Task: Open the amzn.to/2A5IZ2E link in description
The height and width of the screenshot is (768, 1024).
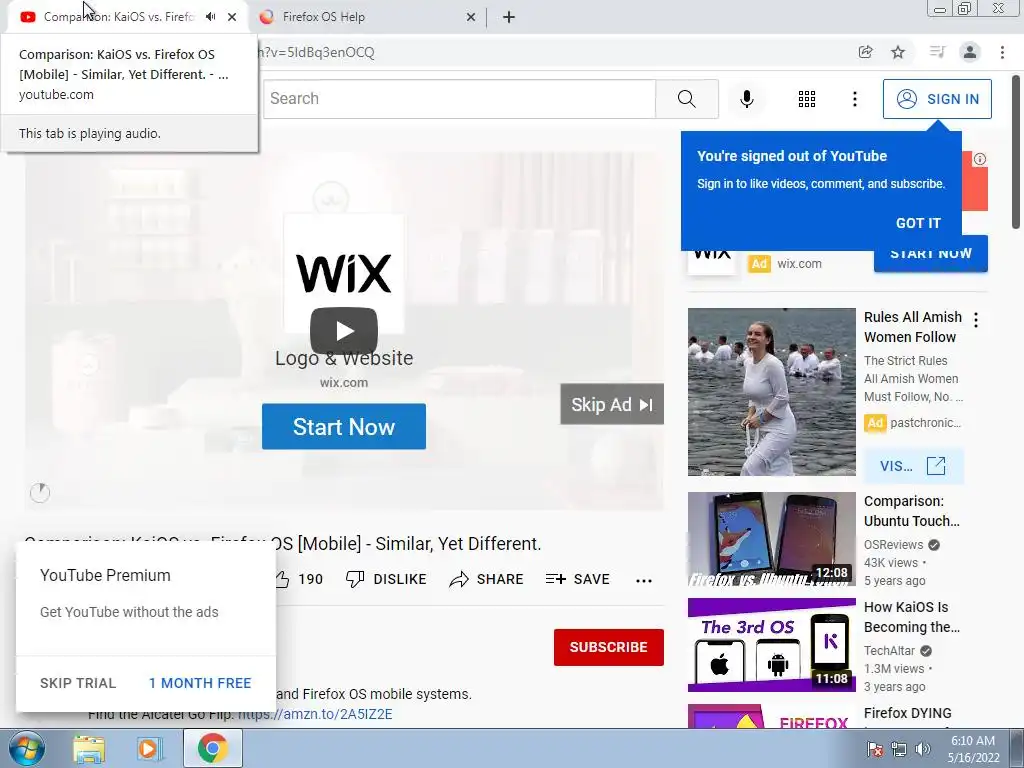Action: [x=316, y=714]
